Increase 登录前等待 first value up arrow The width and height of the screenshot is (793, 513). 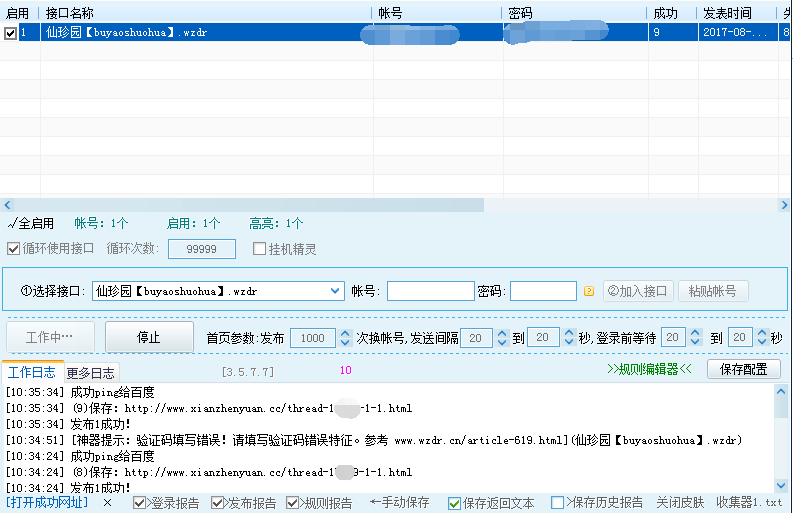695,333
